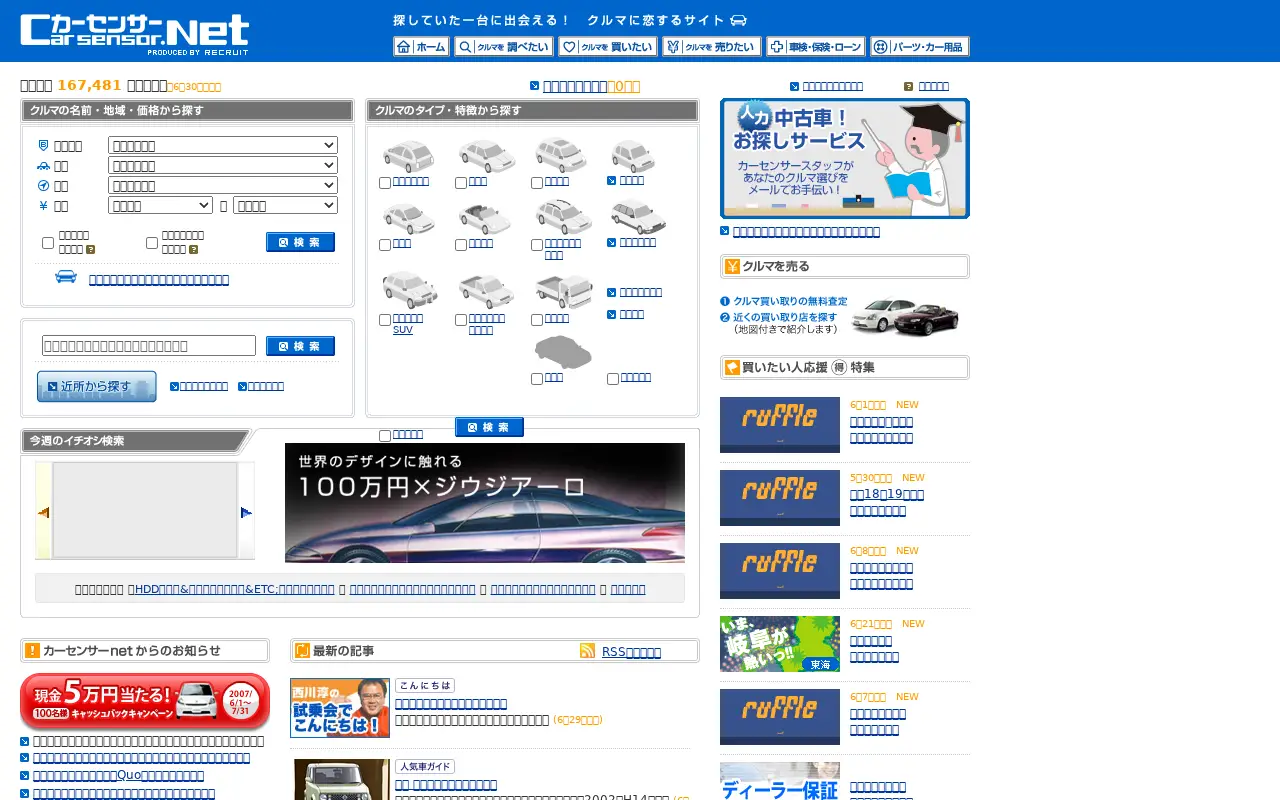The width and height of the screenshot is (1280, 800).
Task: Click 検索 below the car type grid
Action: point(489,427)
